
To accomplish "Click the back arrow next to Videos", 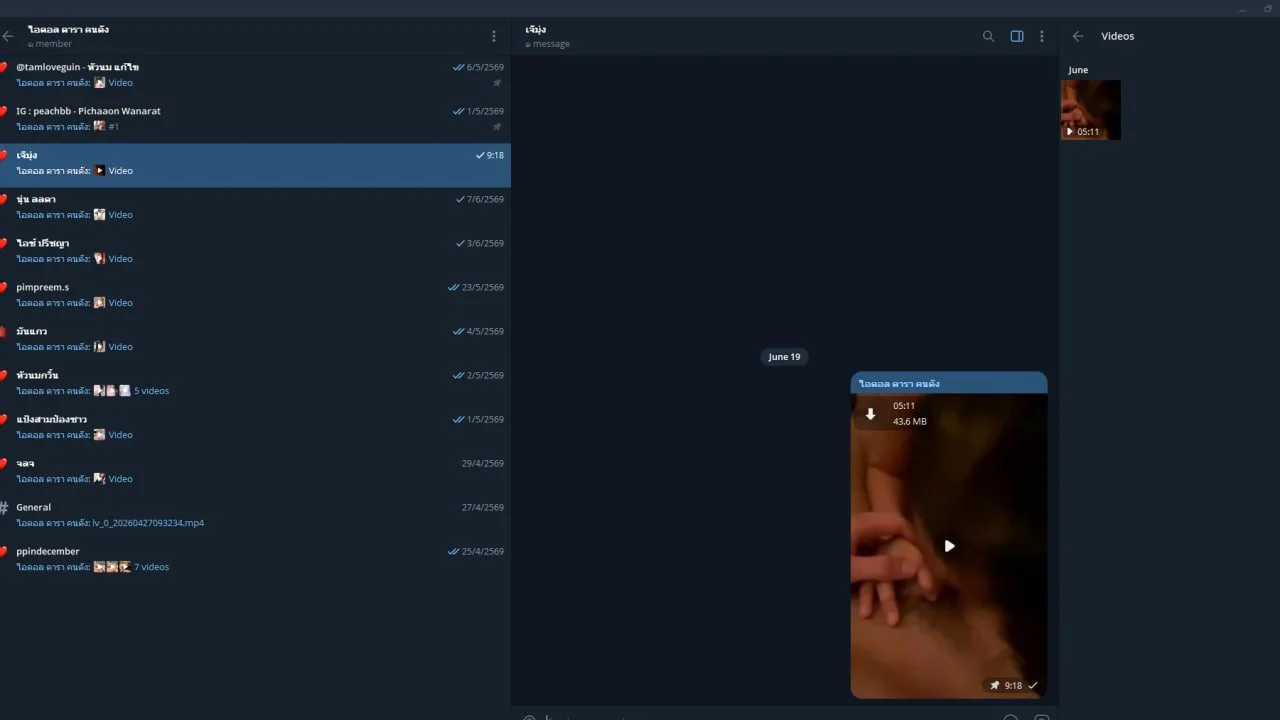I will pyautogui.click(x=1077, y=36).
